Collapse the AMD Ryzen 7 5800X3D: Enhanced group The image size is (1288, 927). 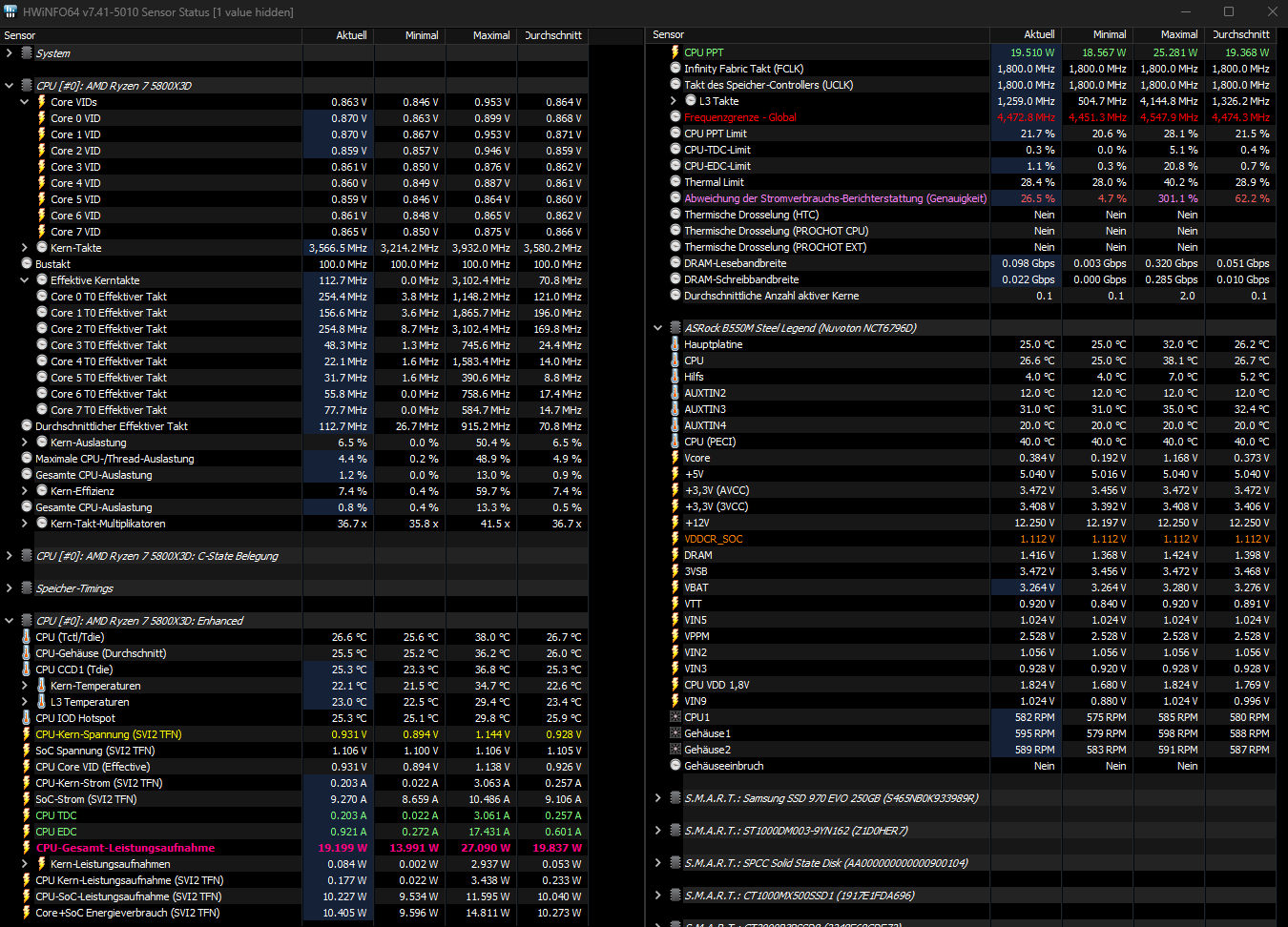coord(10,621)
